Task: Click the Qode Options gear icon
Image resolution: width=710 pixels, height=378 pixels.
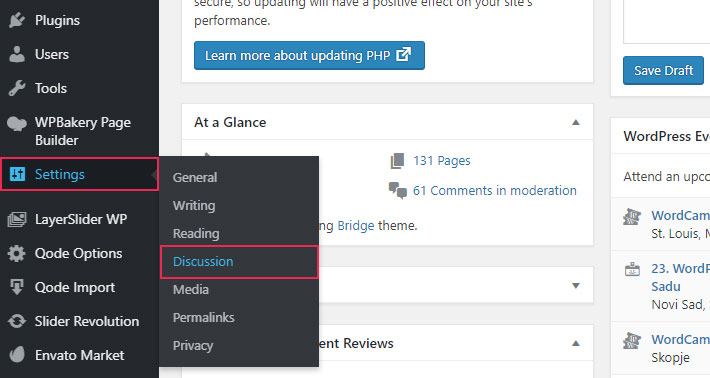Action: tap(17, 254)
